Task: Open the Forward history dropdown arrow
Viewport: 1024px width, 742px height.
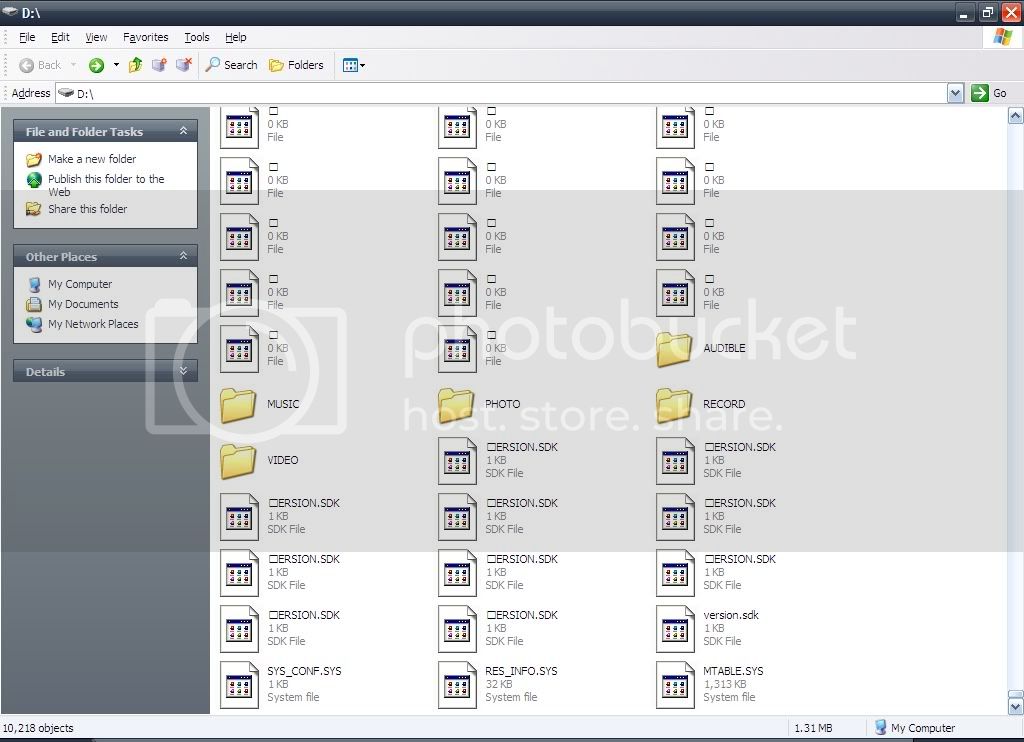Action: (116, 65)
